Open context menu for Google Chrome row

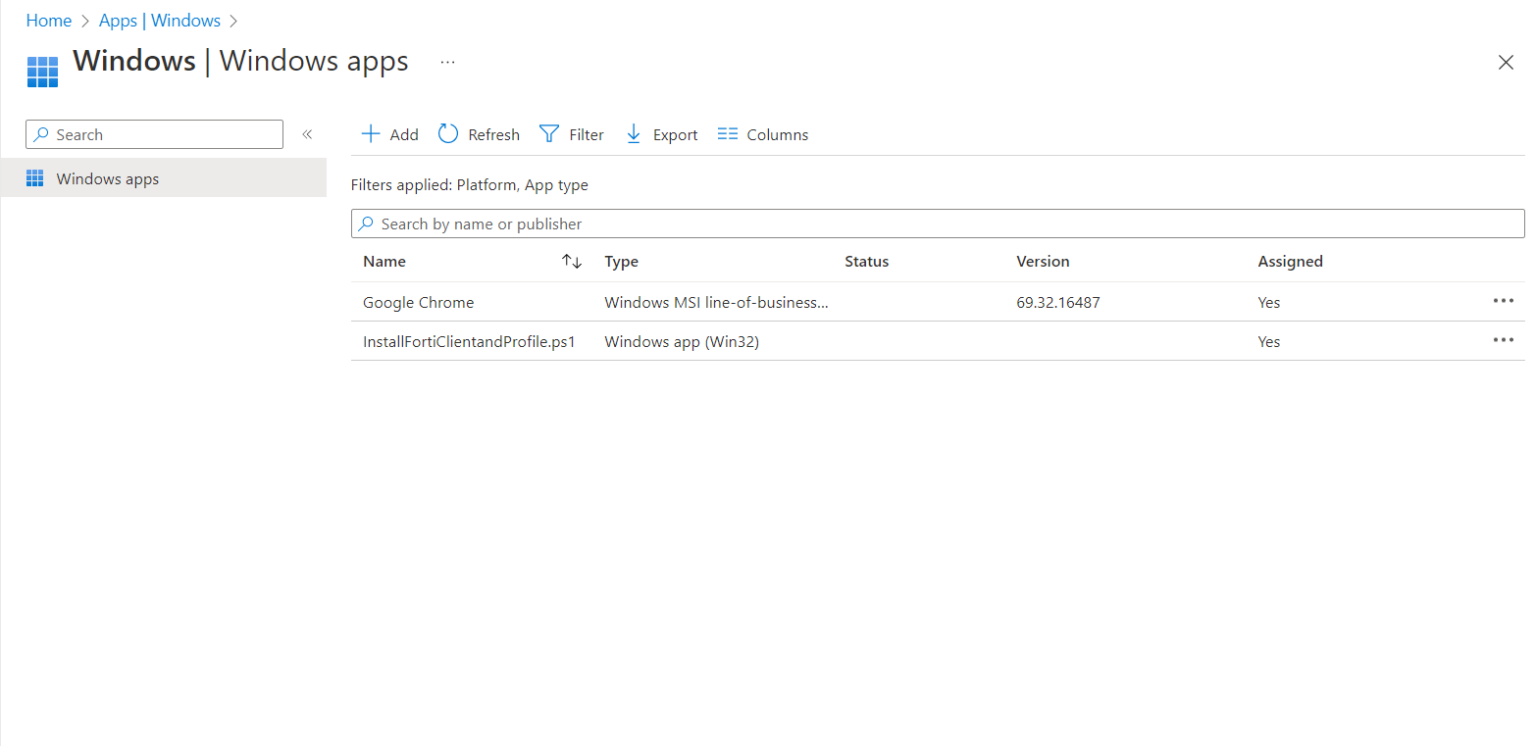tap(1504, 301)
